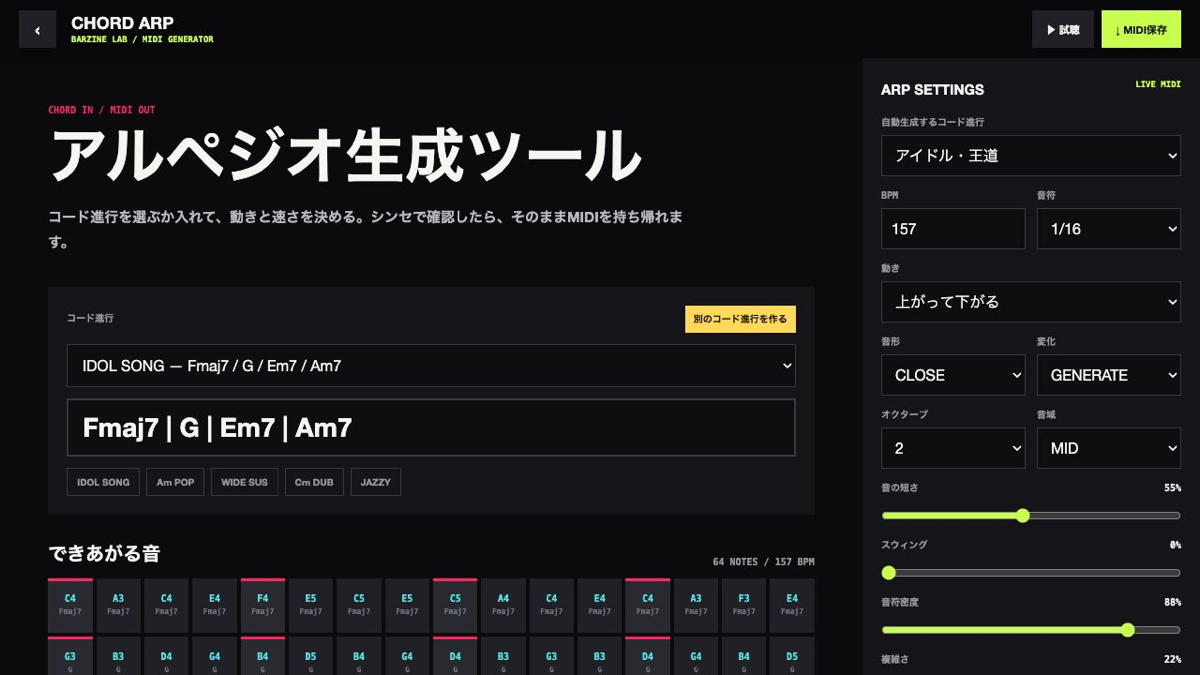The width and height of the screenshot is (1200, 675).
Task: Click the CHORD ARP title
Action: coord(122,23)
